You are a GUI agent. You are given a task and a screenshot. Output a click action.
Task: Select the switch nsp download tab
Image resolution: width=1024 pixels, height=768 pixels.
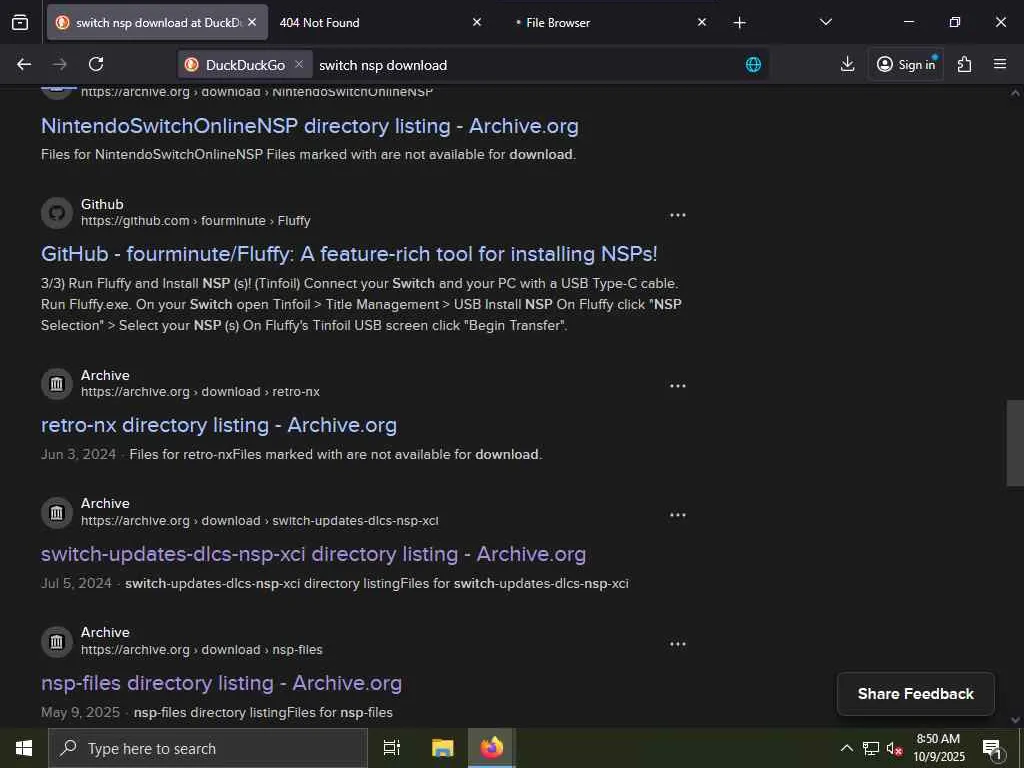tap(157, 22)
